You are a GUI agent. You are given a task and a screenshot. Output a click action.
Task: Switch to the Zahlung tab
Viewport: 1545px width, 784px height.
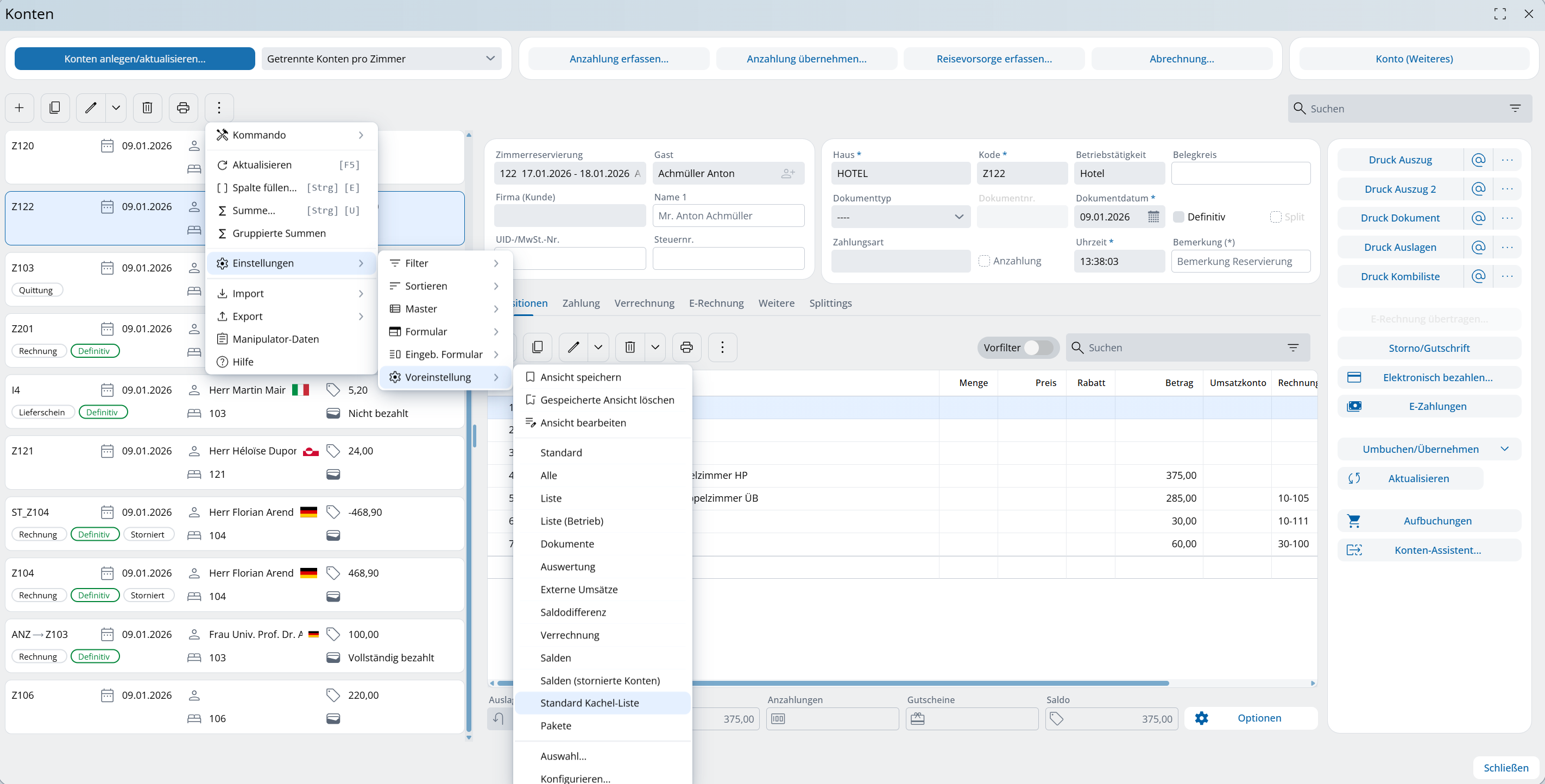tap(581, 304)
